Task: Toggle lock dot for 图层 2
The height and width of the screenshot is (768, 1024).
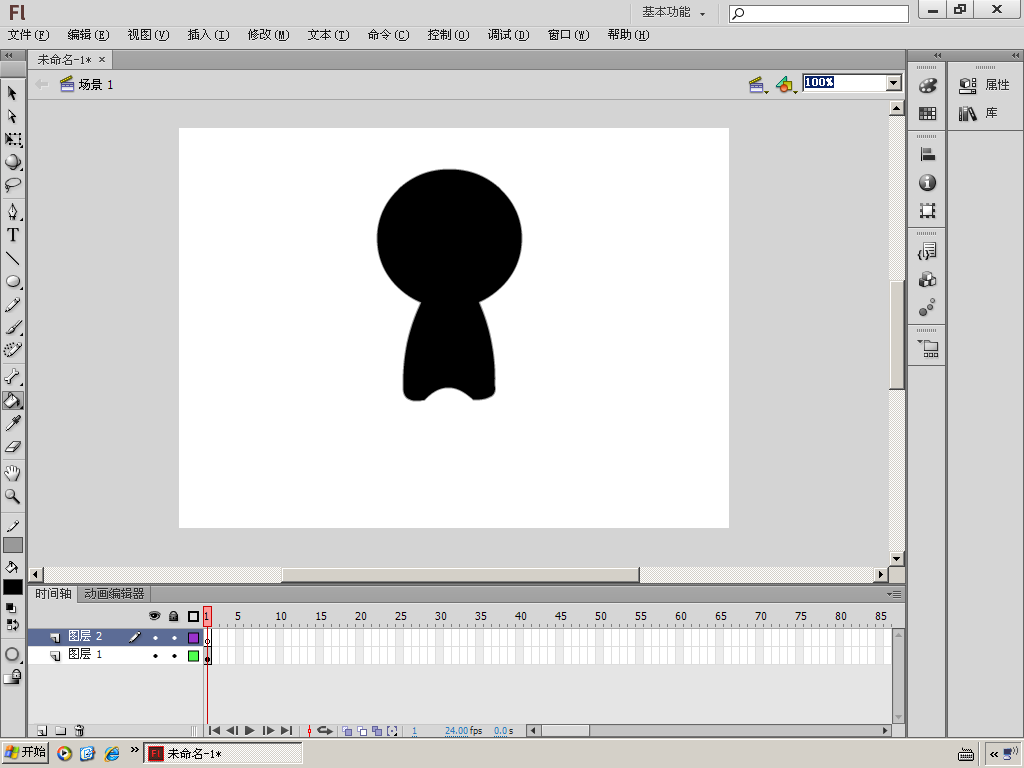Action: pos(174,637)
